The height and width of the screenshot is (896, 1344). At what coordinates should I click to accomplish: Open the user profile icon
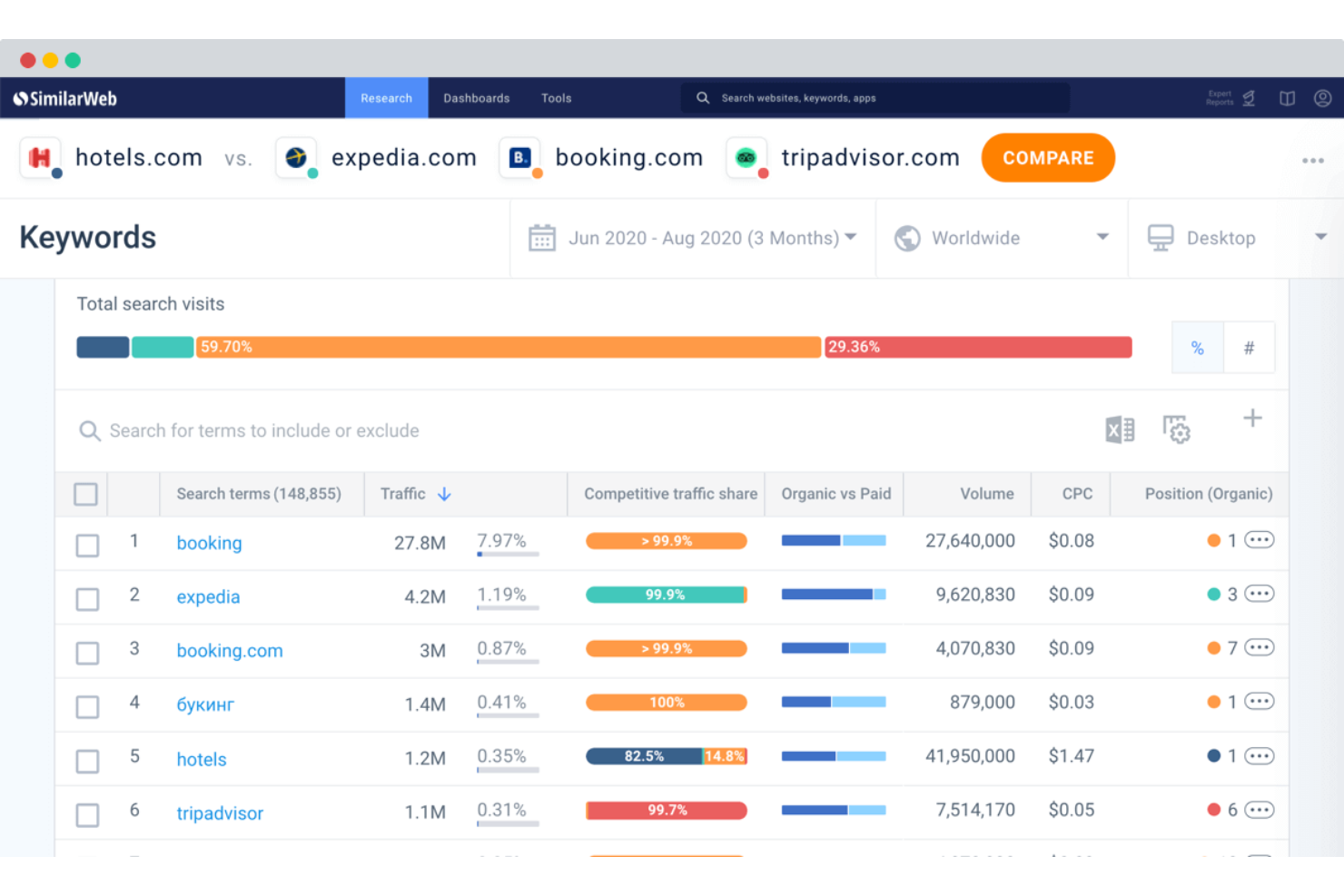(1322, 98)
